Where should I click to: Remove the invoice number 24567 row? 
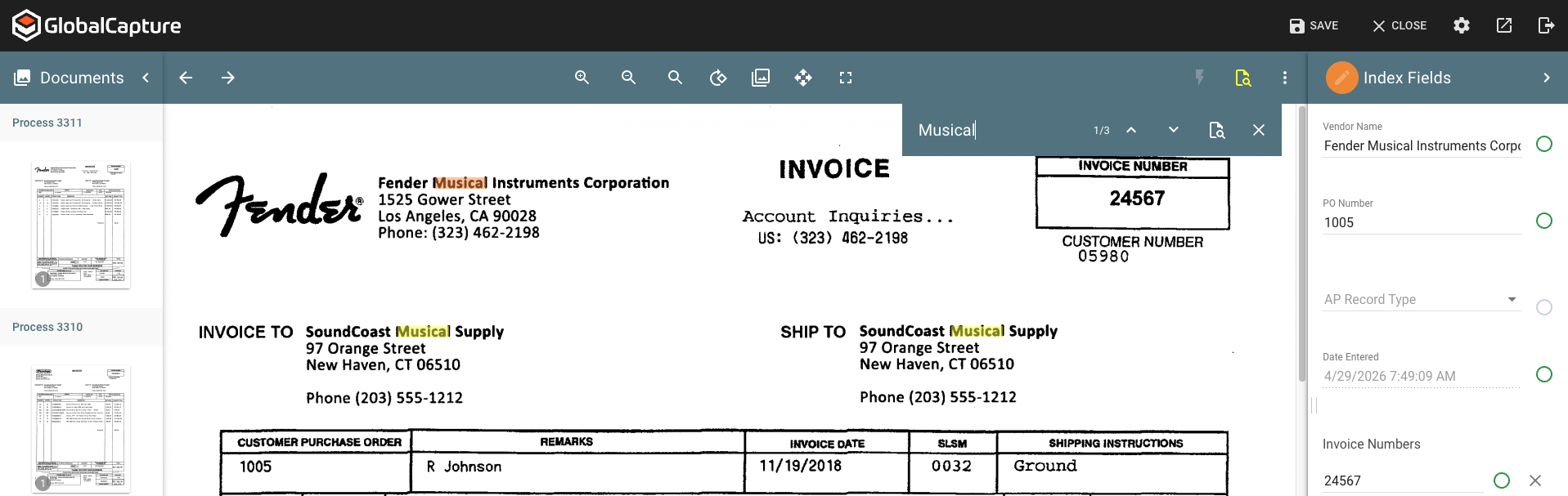[x=1535, y=480]
